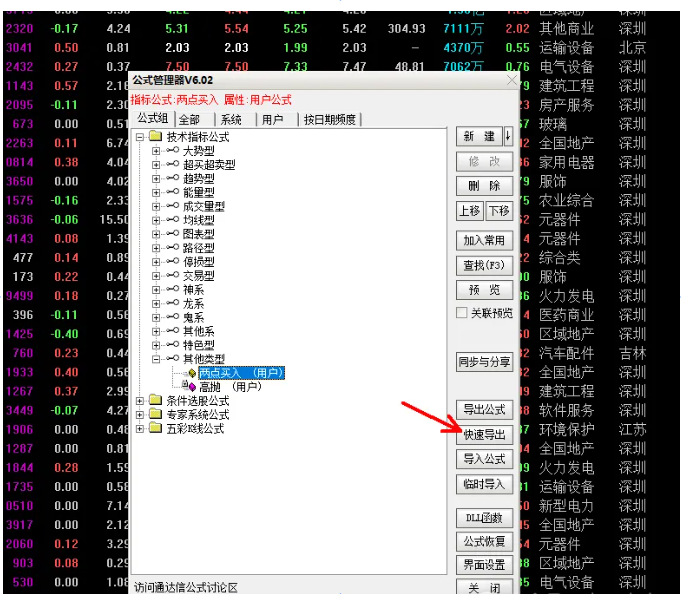
Task: Click the key icon beside 其他系
Action: (173, 330)
